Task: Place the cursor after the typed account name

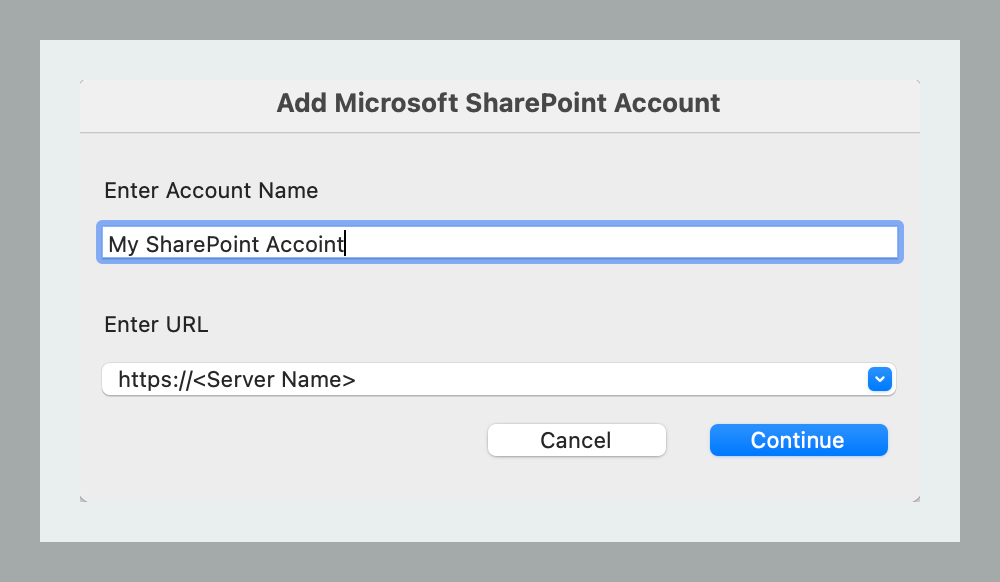Action: click(345, 243)
